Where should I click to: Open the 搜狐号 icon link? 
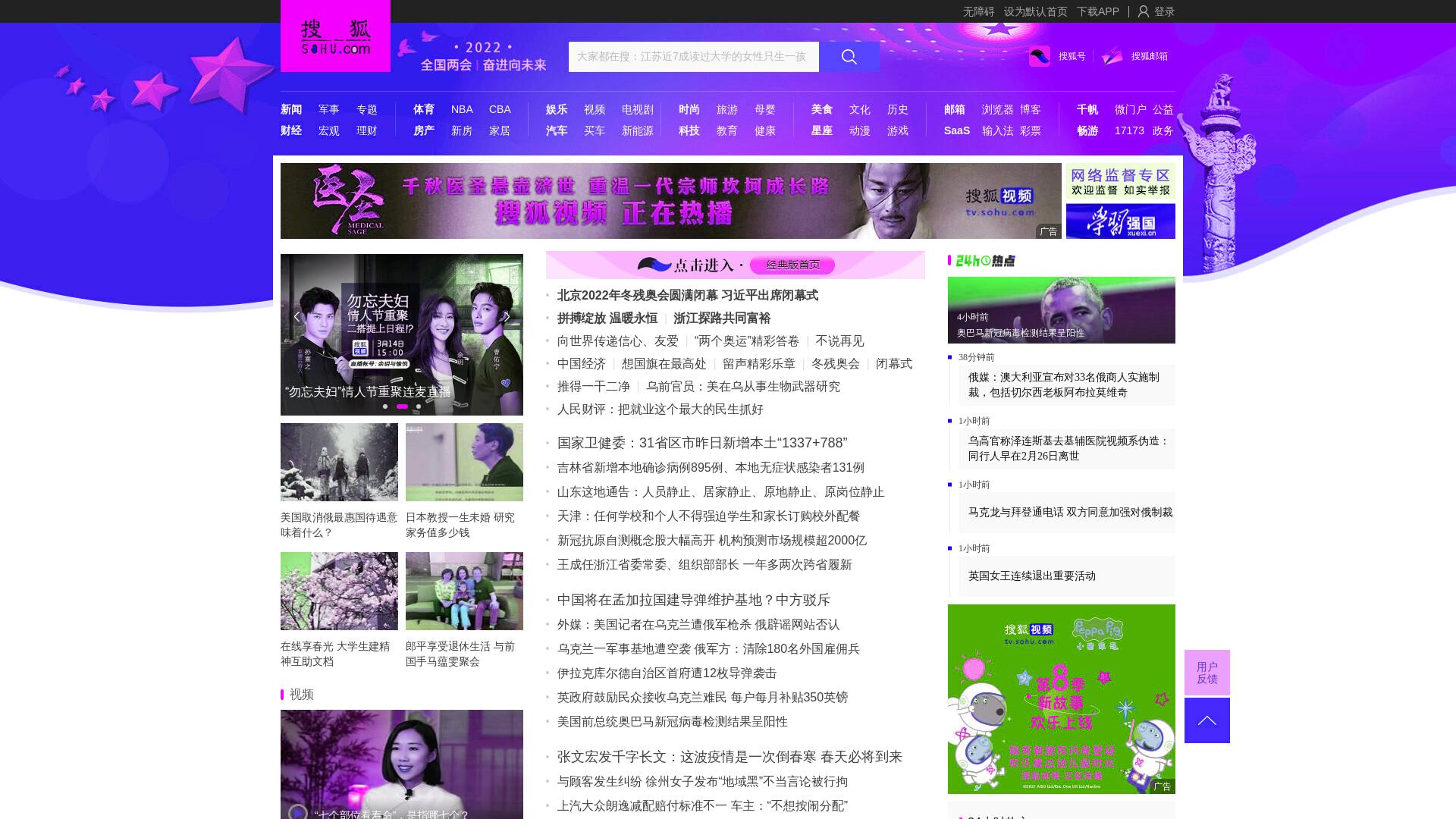1040,56
